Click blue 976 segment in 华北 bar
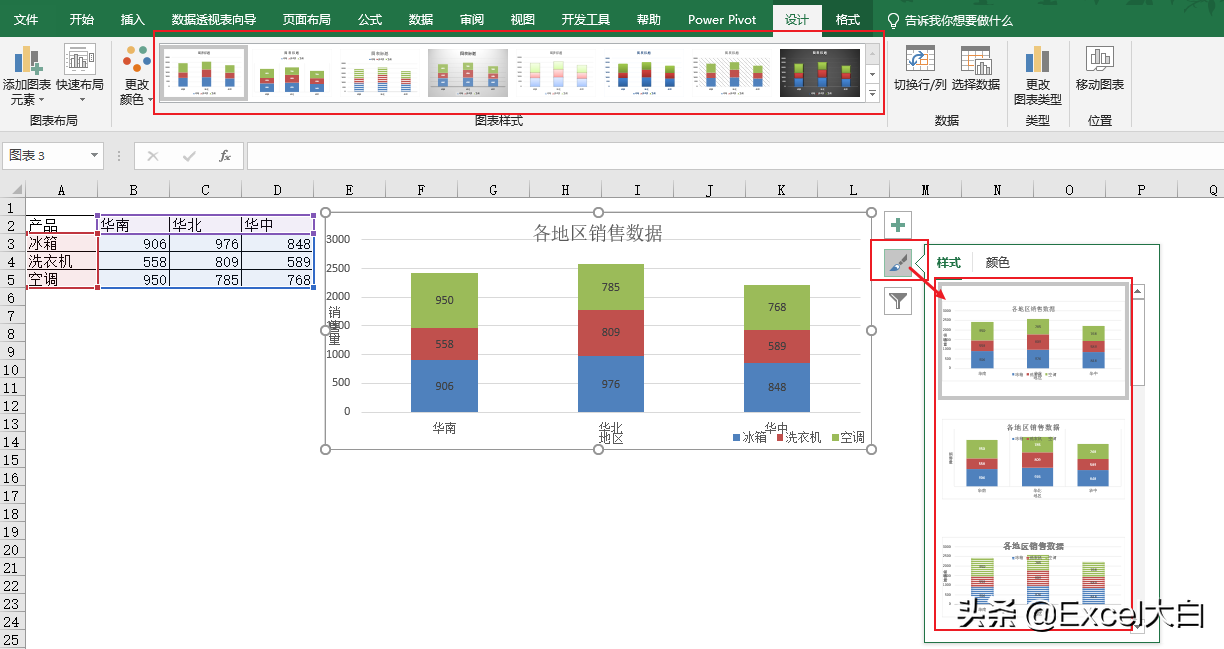The image size is (1224, 649). pos(611,384)
